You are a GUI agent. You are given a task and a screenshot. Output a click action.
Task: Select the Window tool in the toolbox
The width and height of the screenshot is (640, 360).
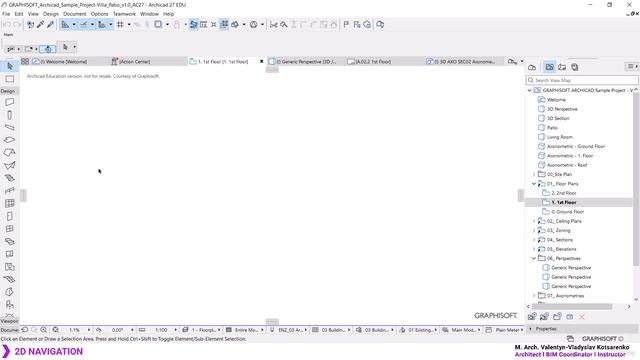click(x=10, y=229)
